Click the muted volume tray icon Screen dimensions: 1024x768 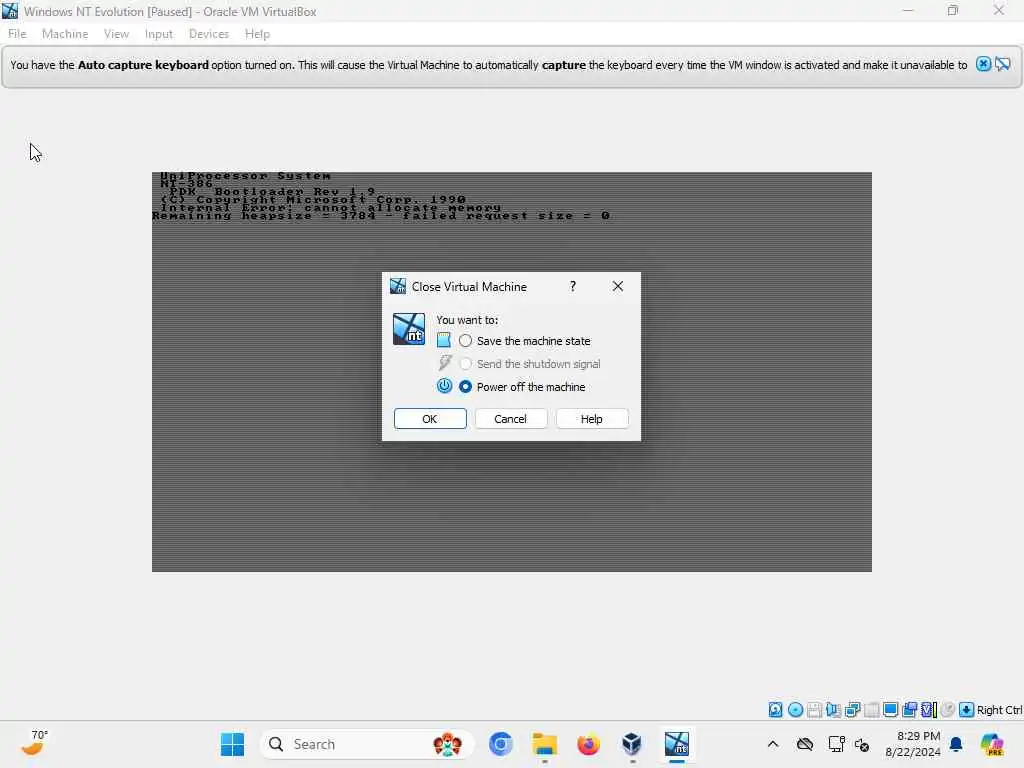coord(862,744)
